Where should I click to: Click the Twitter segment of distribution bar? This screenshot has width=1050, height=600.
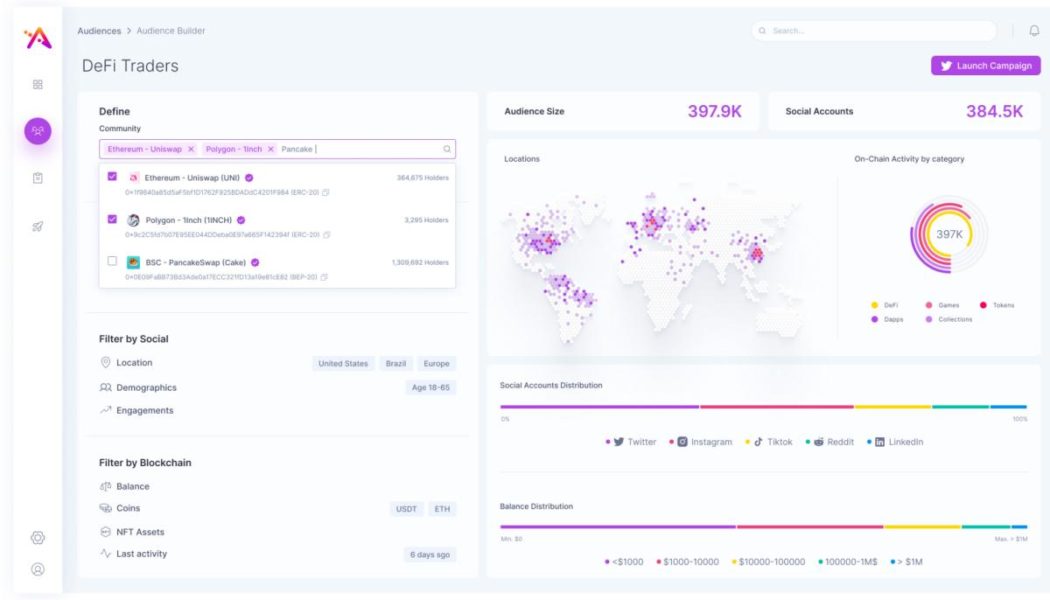(599, 407)
